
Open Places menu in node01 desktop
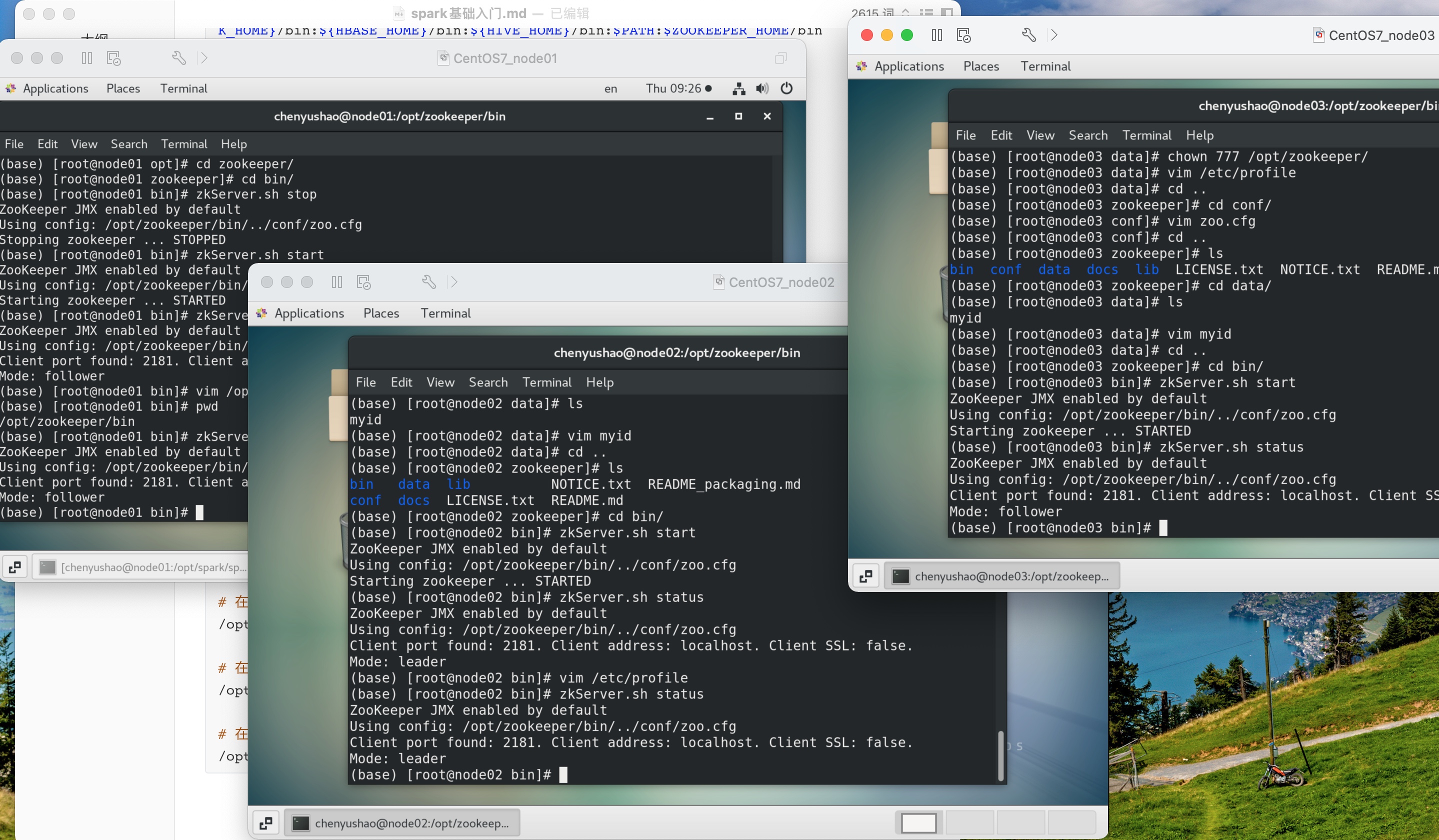click(123, 88)
